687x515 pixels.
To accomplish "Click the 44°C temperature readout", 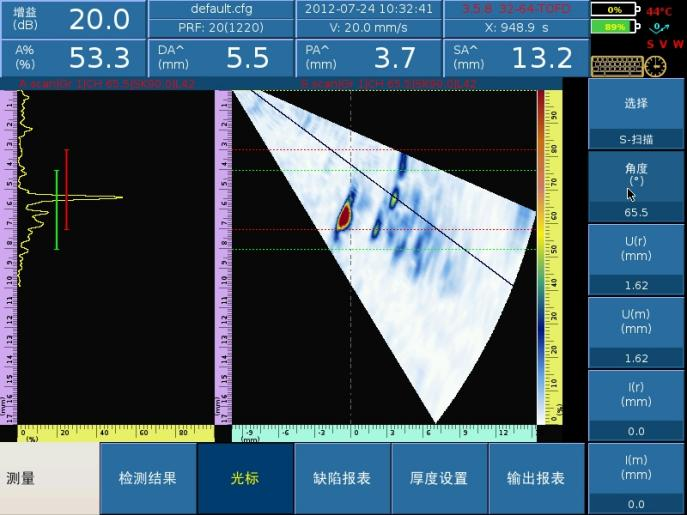I will 658,11.
